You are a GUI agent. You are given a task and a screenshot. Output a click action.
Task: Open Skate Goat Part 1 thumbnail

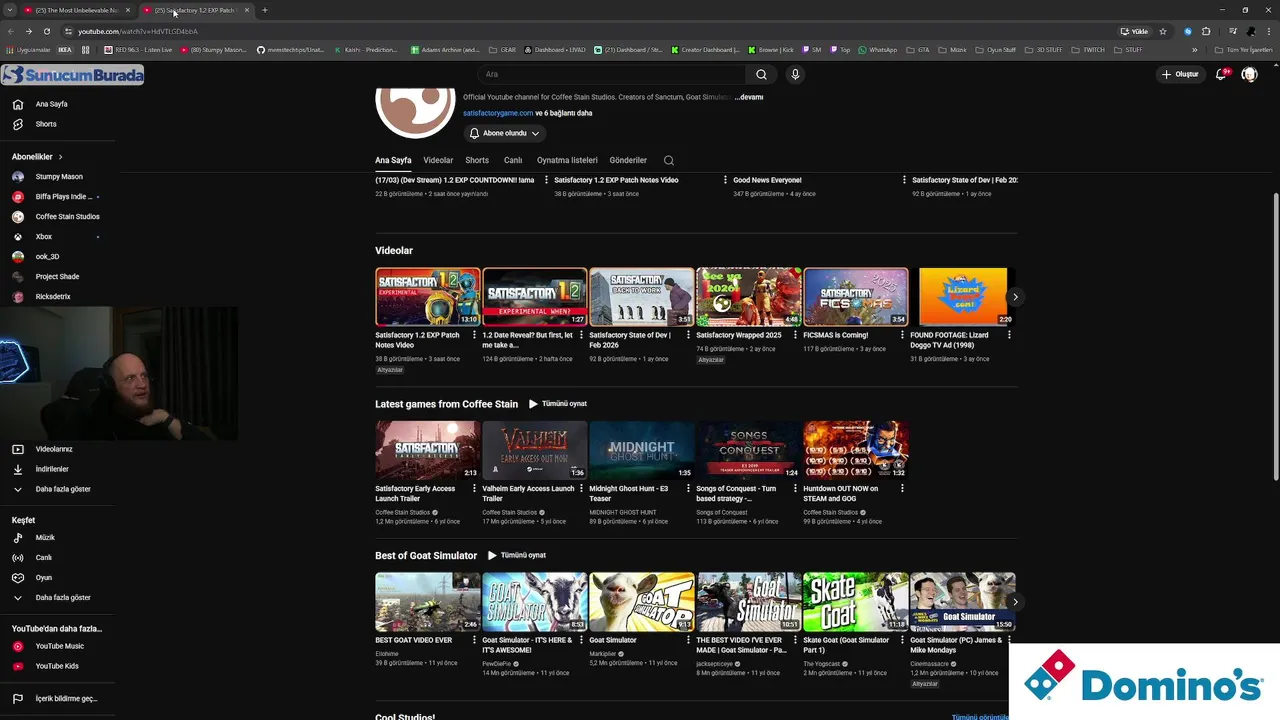[x=856, y=602]
